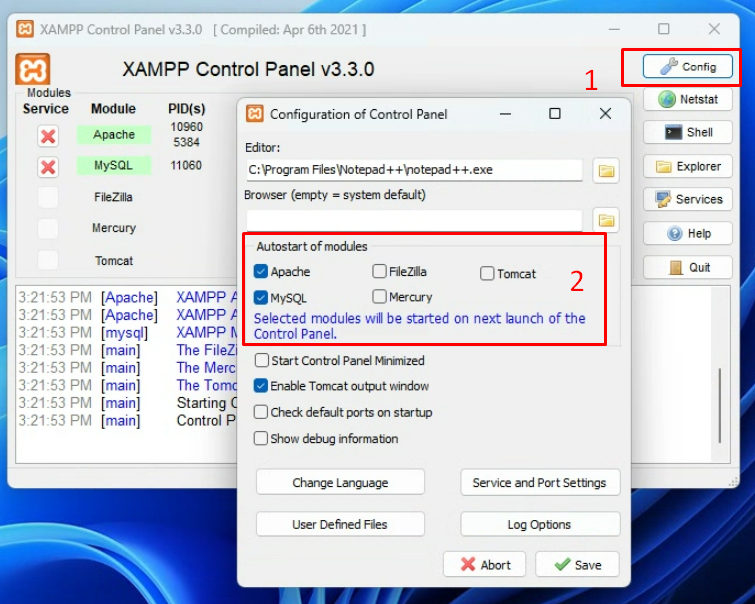Click the Browser path input field
This screenshot has width=755, height=604.
(414, 220)
